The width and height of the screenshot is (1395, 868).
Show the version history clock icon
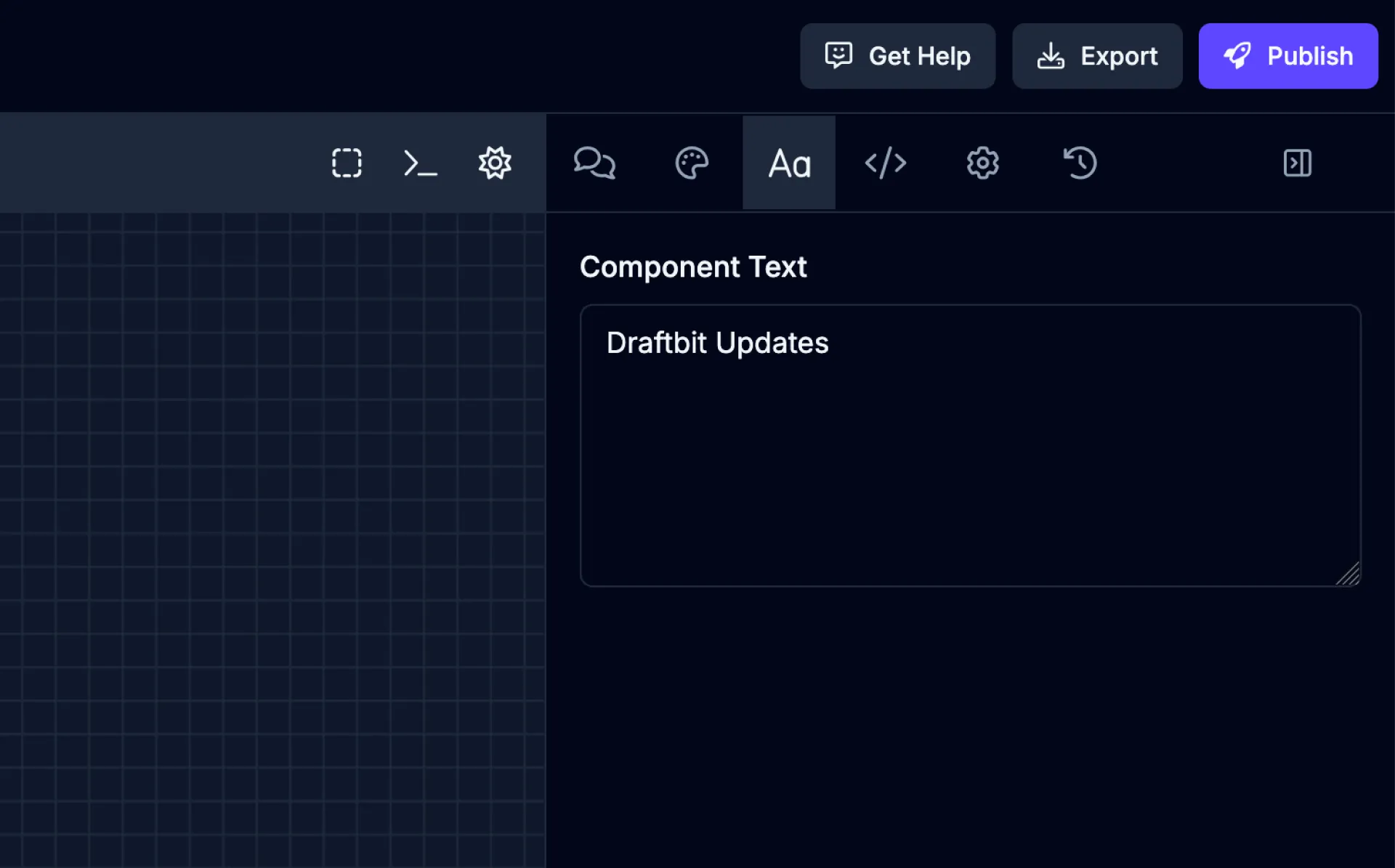pos(1080,163)
